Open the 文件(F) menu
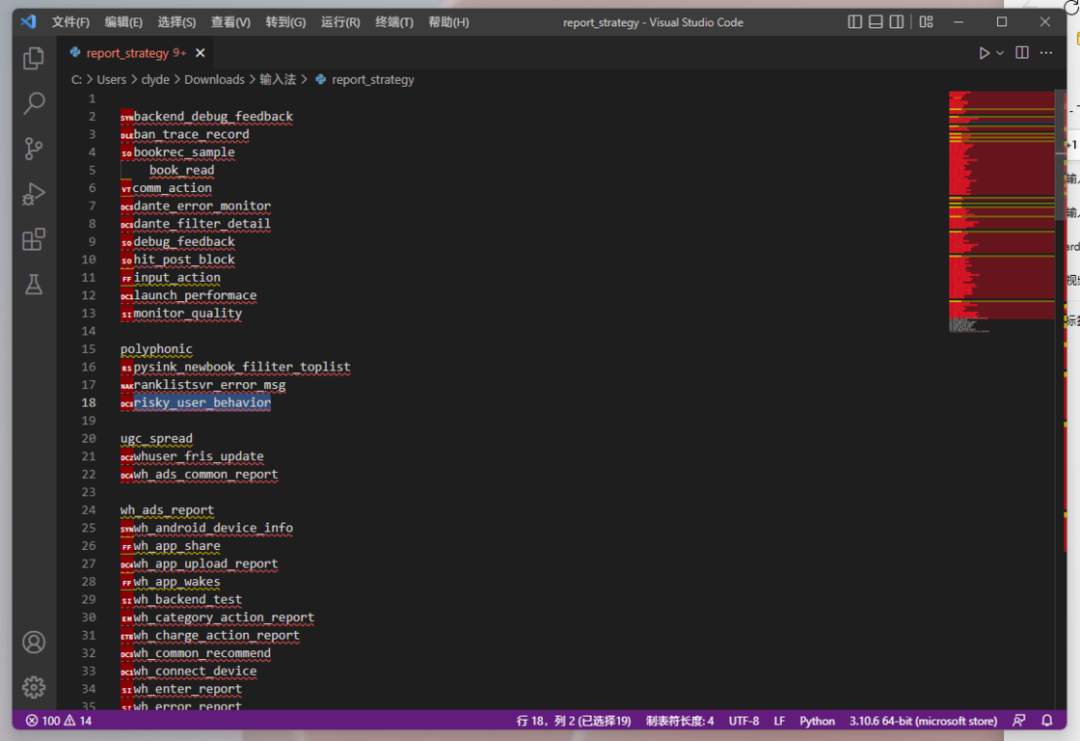 pyautogui.click(x=70, y=22)
